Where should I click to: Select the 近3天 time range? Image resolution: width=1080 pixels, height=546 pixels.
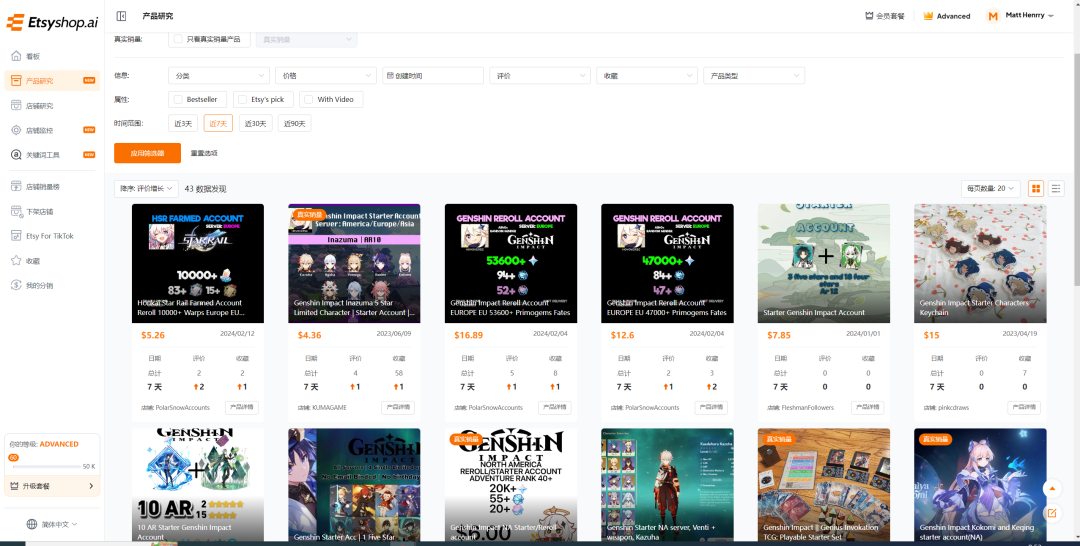183,123
